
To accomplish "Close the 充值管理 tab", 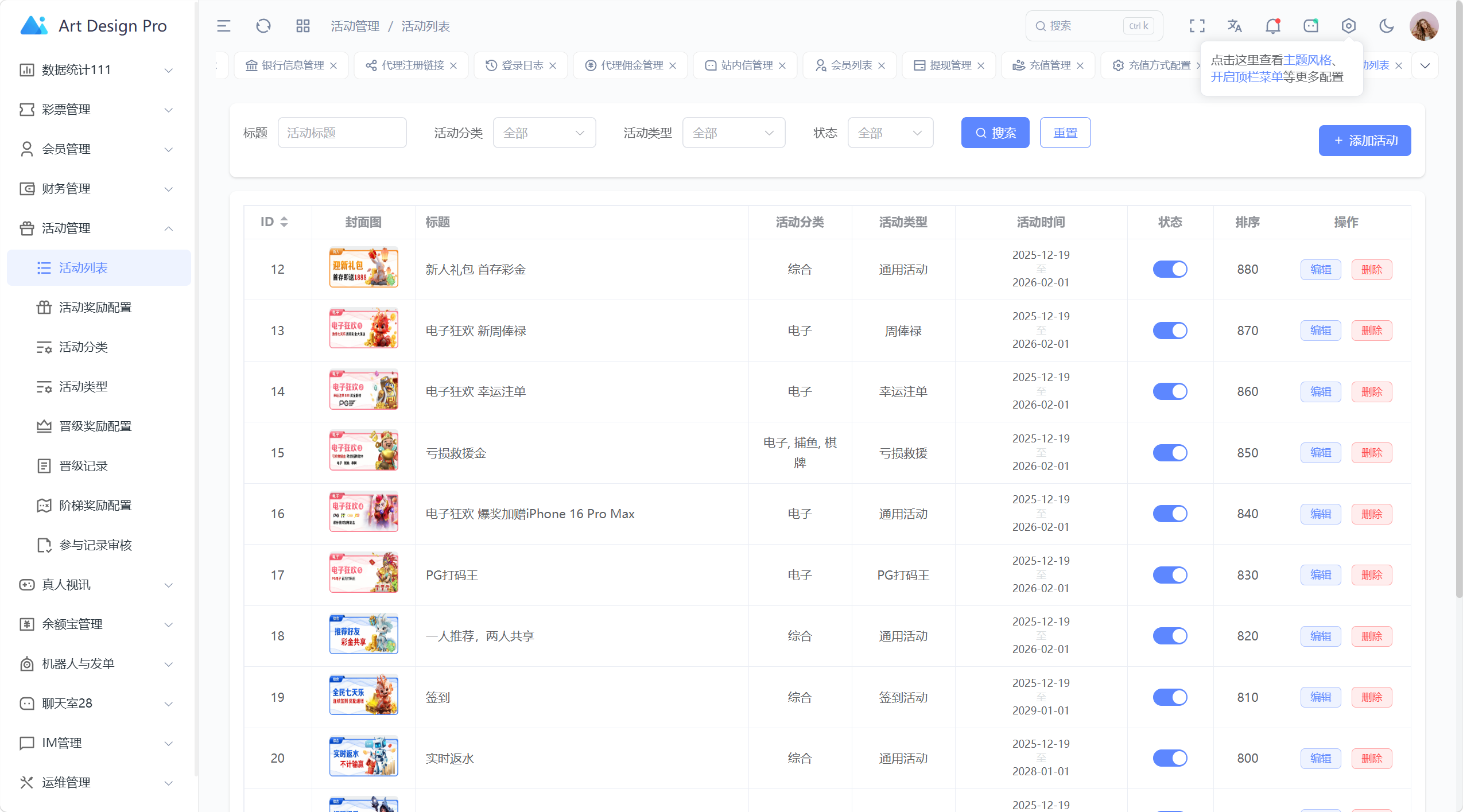I will click(x=1080, y=65).
